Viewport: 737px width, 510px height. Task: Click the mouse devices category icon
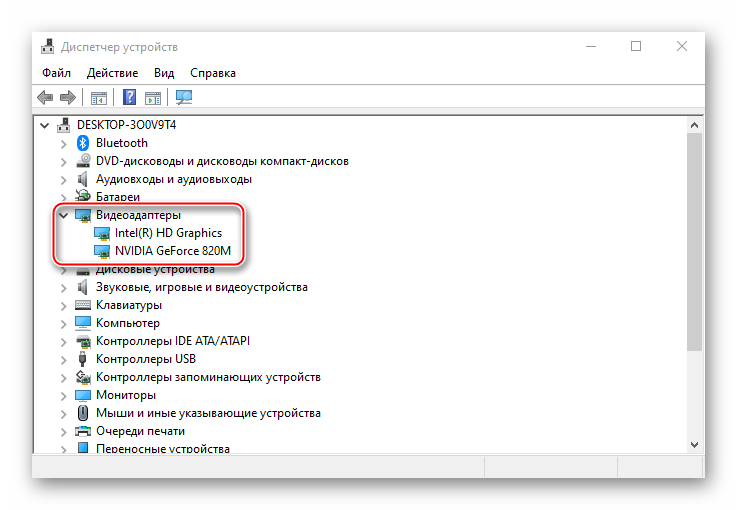click(x=83, y=413)
